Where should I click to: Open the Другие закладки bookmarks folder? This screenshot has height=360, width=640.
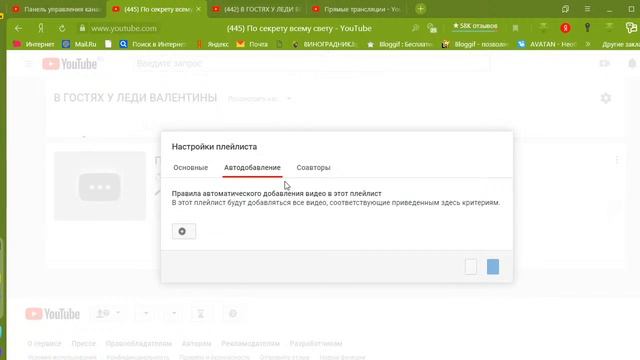pos(620,44)
